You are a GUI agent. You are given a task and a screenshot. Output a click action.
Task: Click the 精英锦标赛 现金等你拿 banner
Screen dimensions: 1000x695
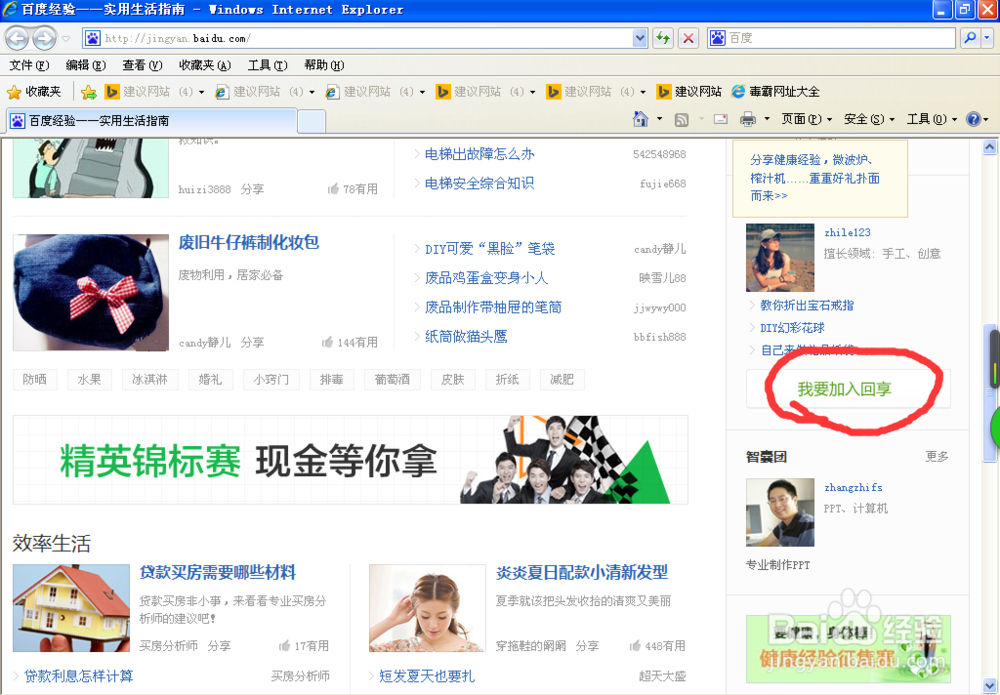click(350, 460)
